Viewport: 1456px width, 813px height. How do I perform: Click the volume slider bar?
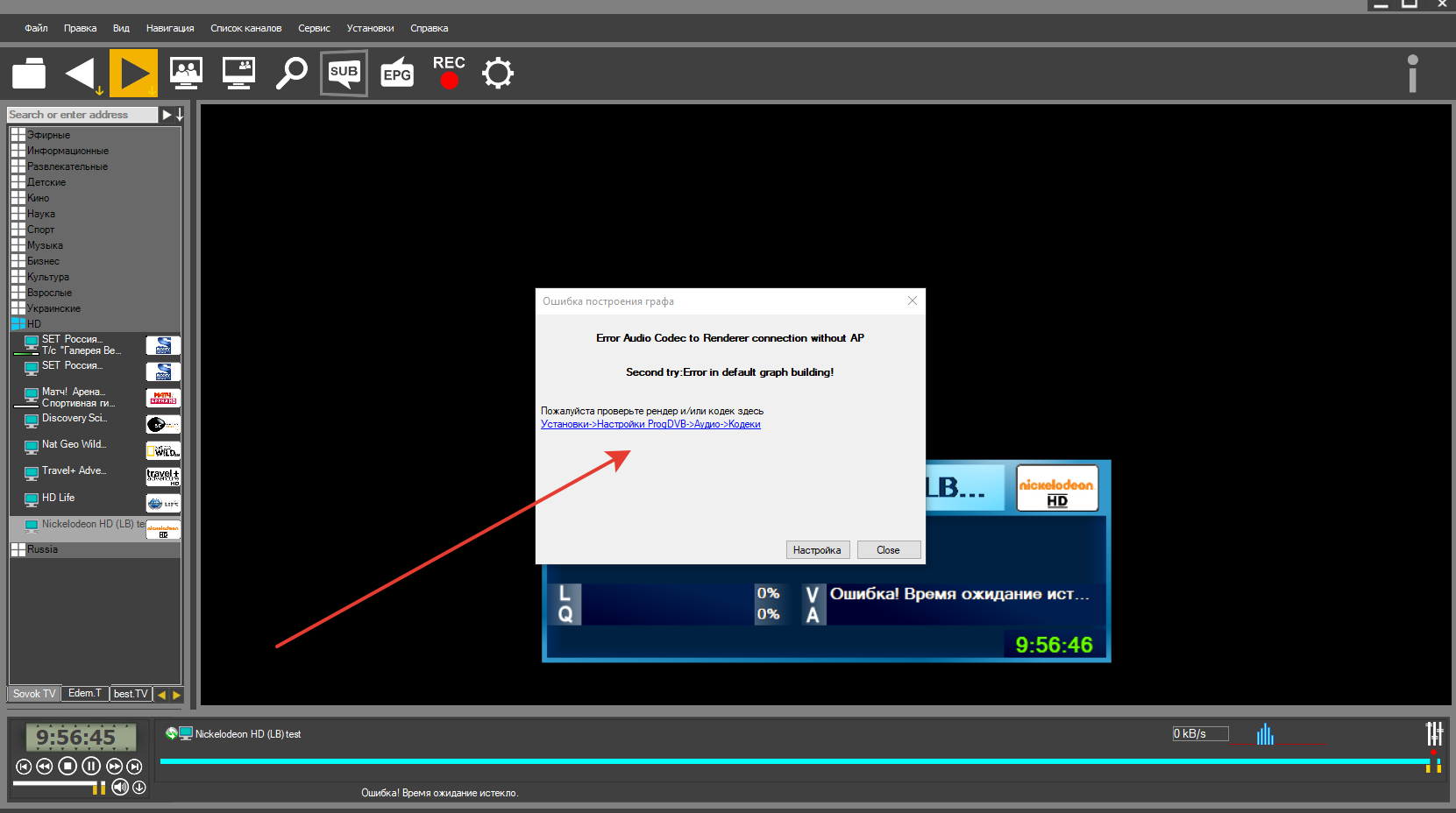(x=53, y=785)
